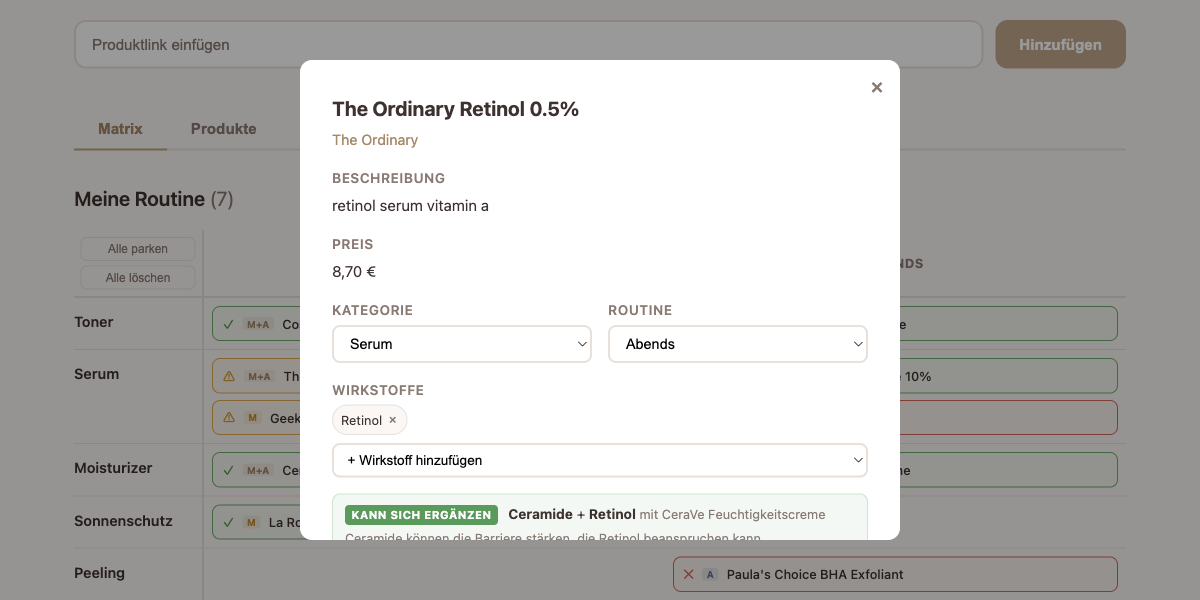Screen dimensions: 1200x600
Task: Click the Peeling row label
Action: pos(99,573)
